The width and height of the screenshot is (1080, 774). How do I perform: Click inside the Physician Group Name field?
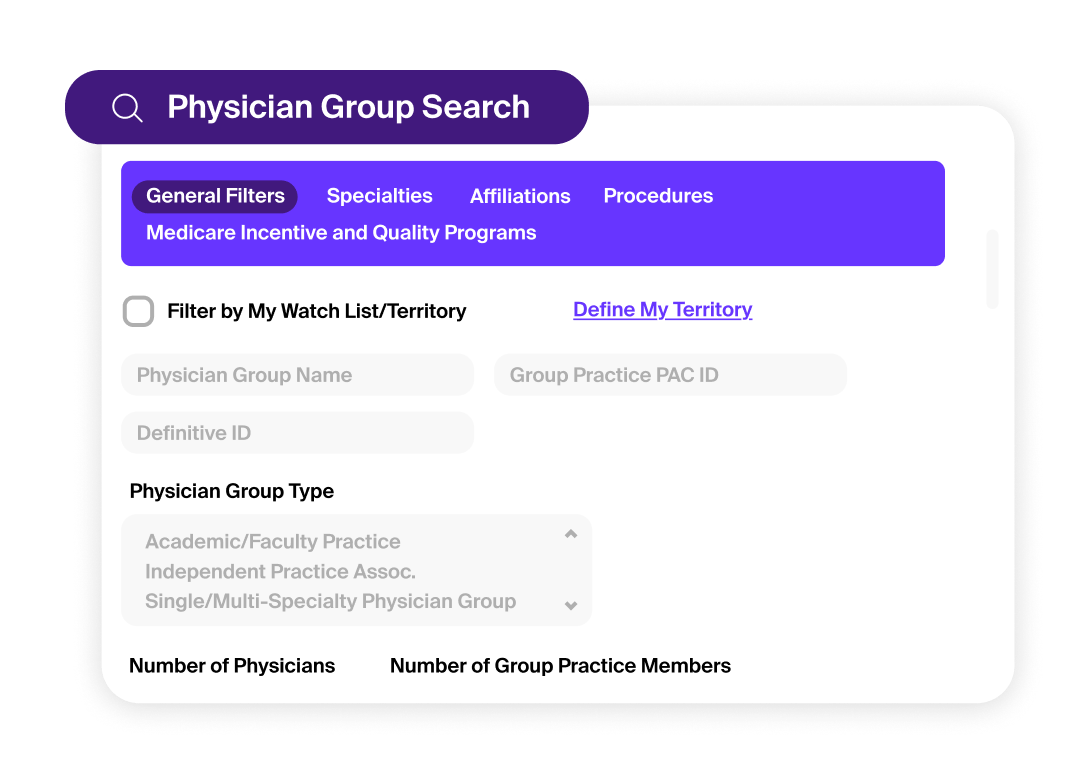[x=297, y=375]
